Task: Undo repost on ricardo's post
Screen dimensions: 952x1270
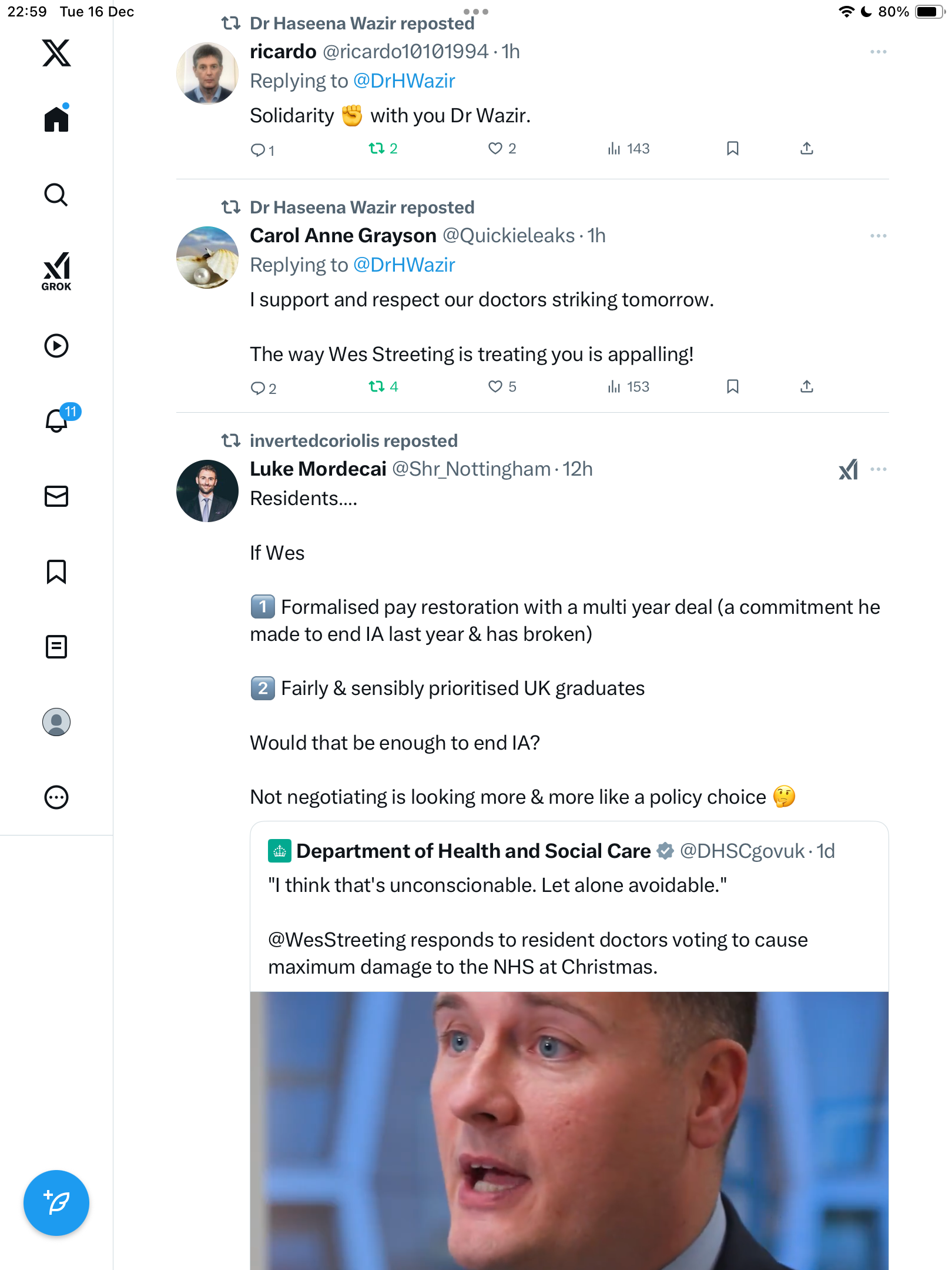Action: (x=383, y=149)
